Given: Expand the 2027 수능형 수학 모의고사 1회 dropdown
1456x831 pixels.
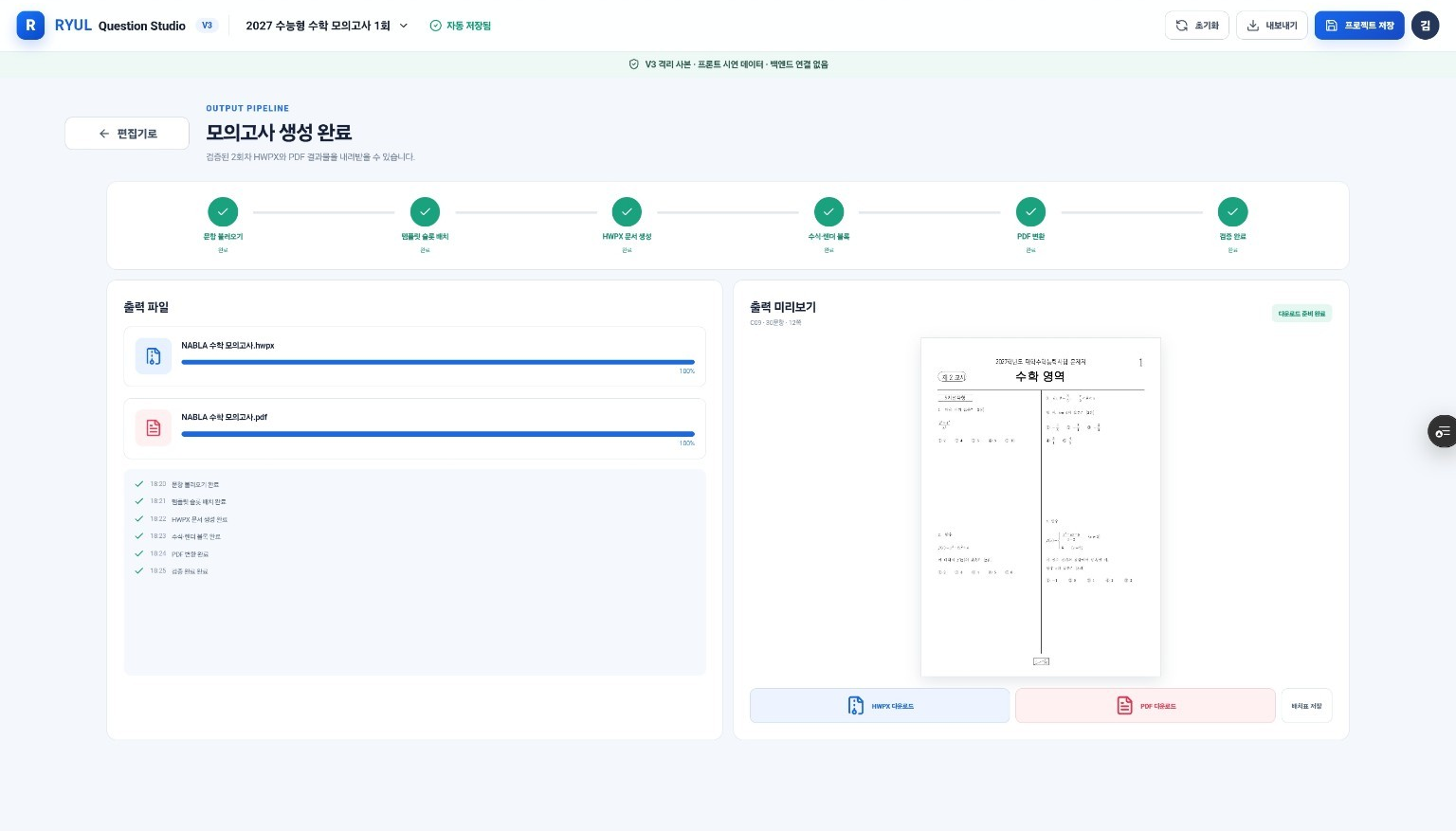Looking at the screenshot, I should pyautogui.click(x=327, y=26).
